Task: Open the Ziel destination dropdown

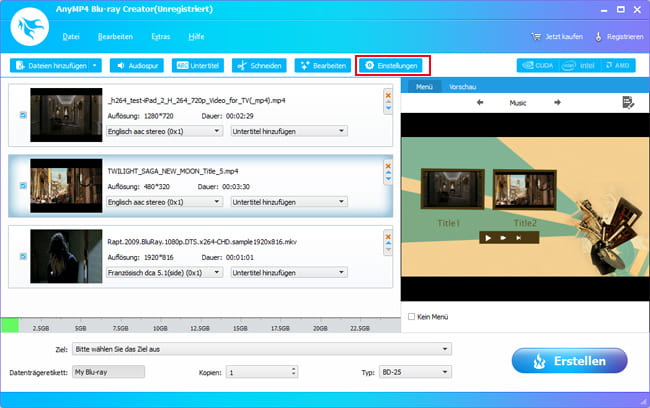Action: [x=262, y=349]
